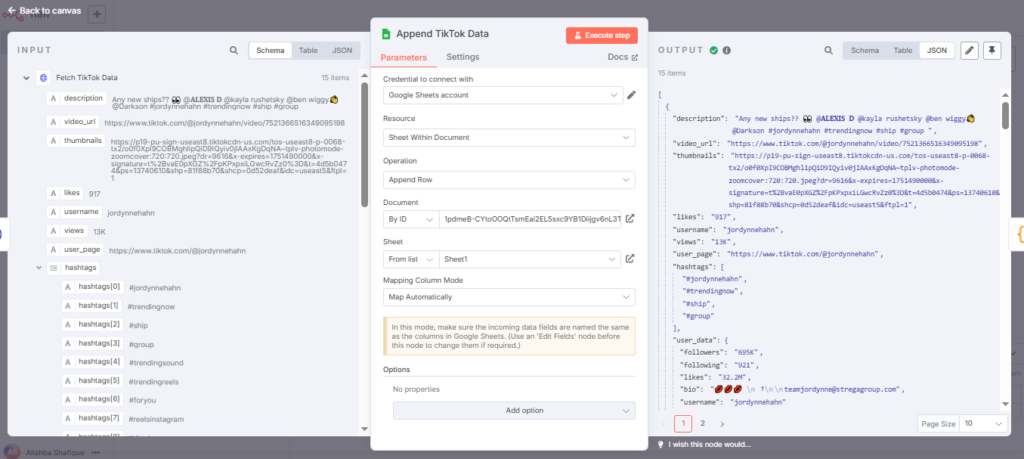The height and width of the screenshot is (459, 1024).
Task: Open the Sheet1 selection dropdown
Action: [x=530, y=259]
